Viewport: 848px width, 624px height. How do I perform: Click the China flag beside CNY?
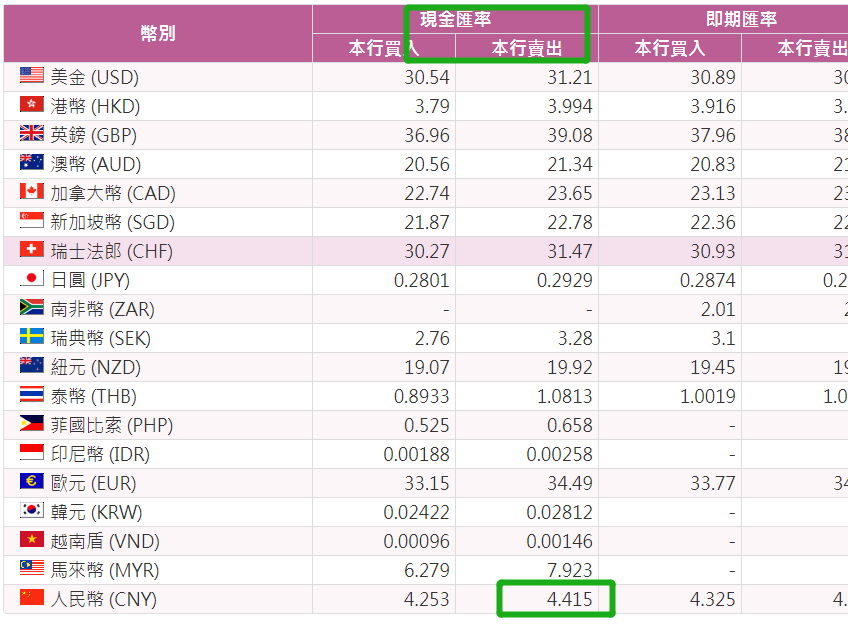32,598
